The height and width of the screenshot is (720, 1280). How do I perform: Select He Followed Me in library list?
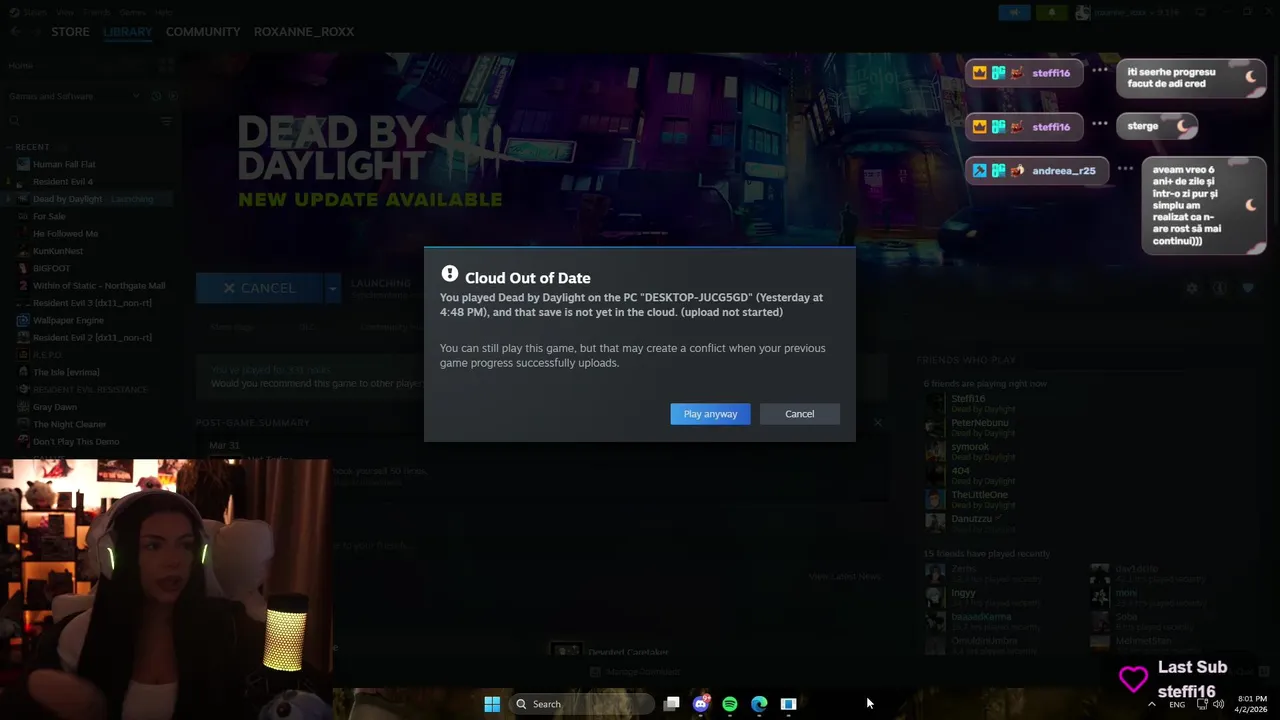click(65, 234)
